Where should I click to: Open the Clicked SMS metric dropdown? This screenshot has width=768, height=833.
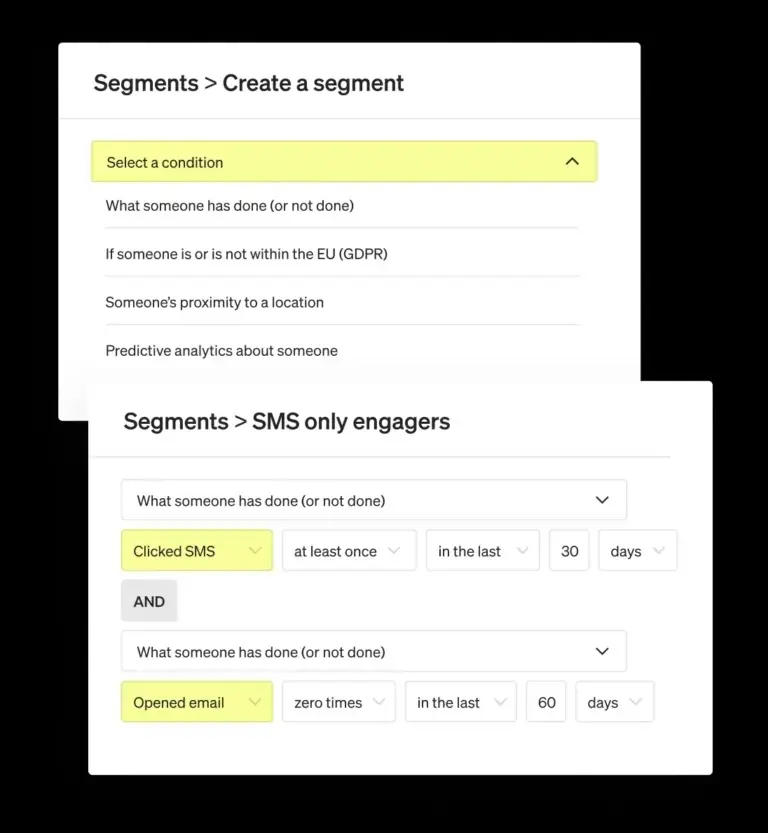click(x=197, y=551)
